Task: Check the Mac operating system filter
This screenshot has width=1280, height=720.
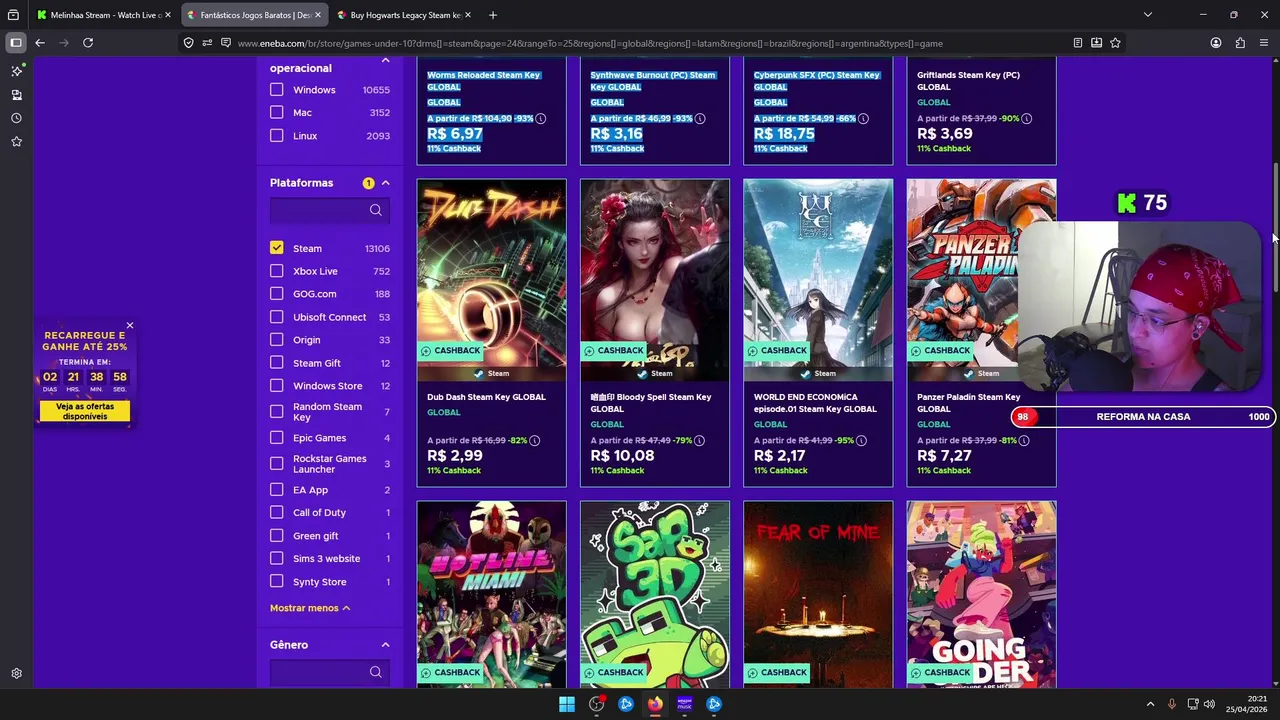Action: [x=277, y=113]
